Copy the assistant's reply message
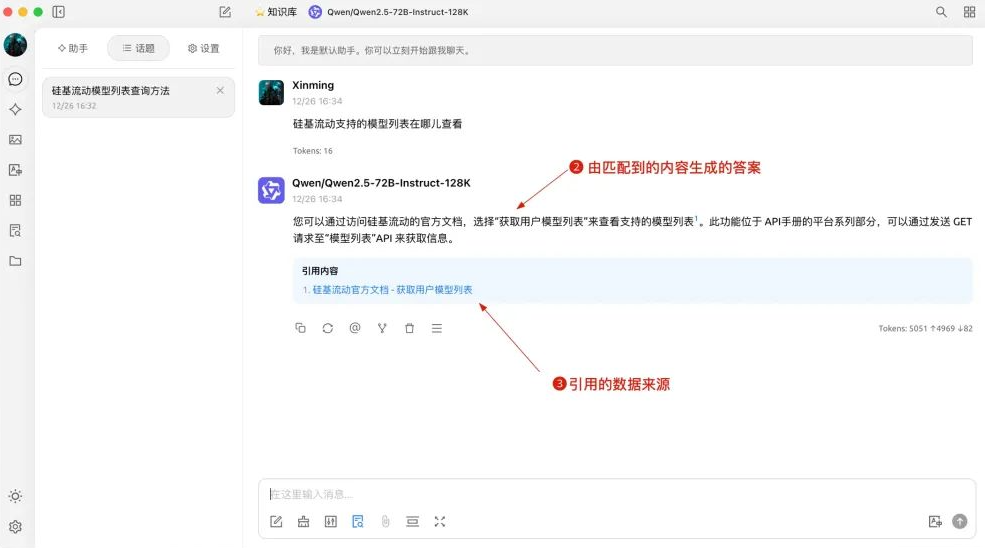Image resolution: width=985 pixels, height=548 pixels. click(300, 328)
